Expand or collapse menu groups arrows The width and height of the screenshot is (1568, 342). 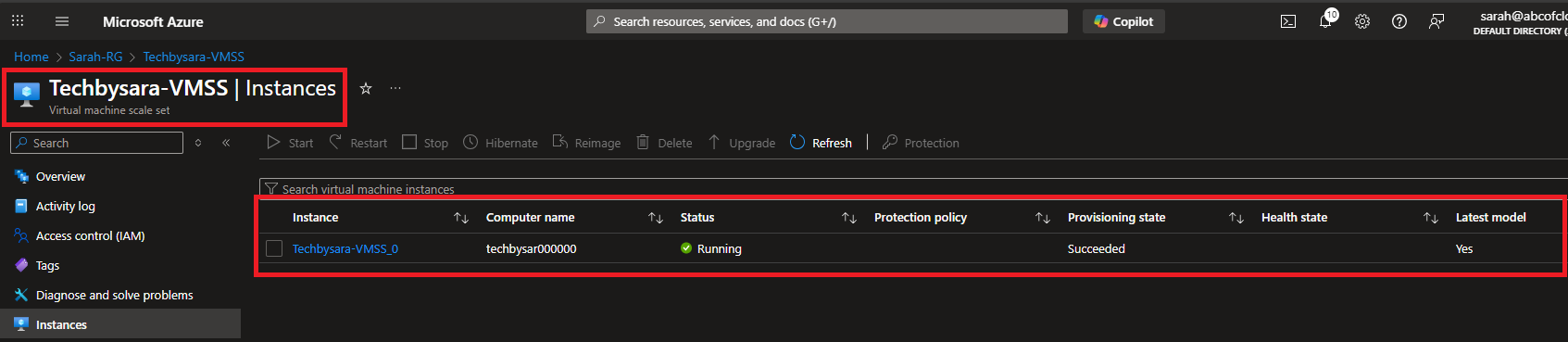click(198, 143)
